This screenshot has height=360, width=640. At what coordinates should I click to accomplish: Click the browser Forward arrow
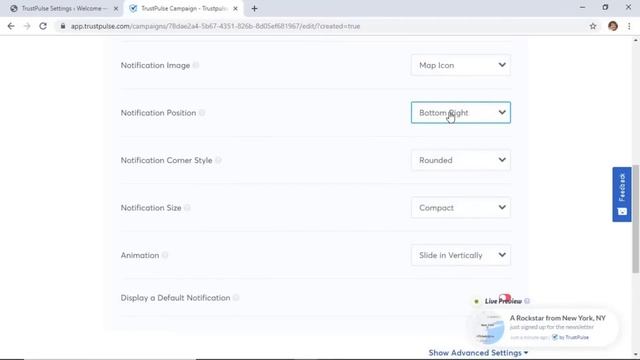(x=27, y=26)
